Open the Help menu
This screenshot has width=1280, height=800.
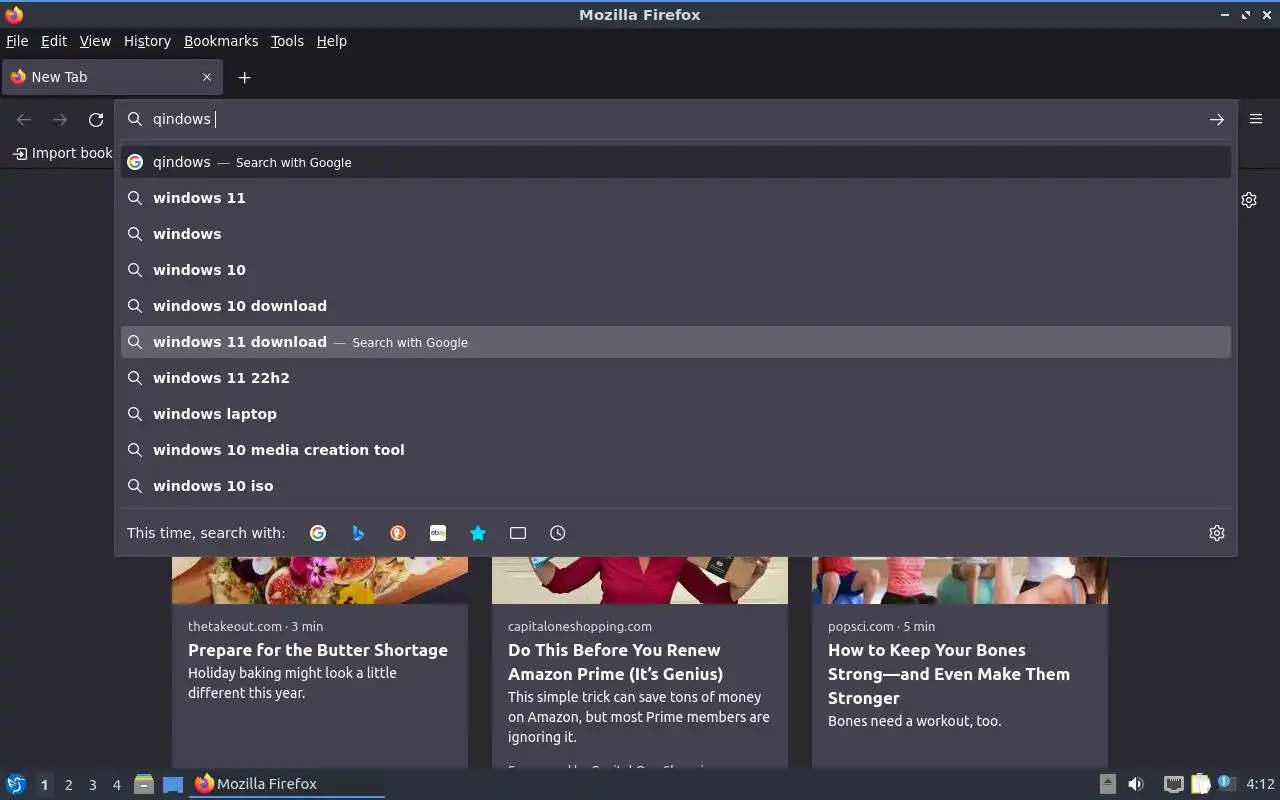[x=332, y=41]
